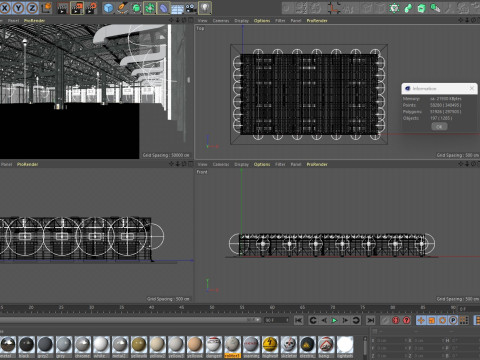Click the green gear-ring toolbar icon

(394, 8)
